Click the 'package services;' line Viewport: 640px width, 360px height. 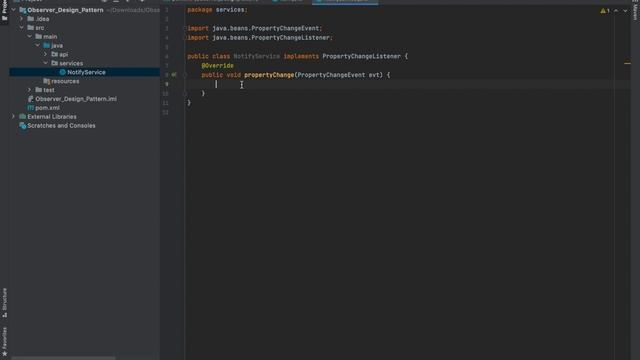(x=217, y=10)
